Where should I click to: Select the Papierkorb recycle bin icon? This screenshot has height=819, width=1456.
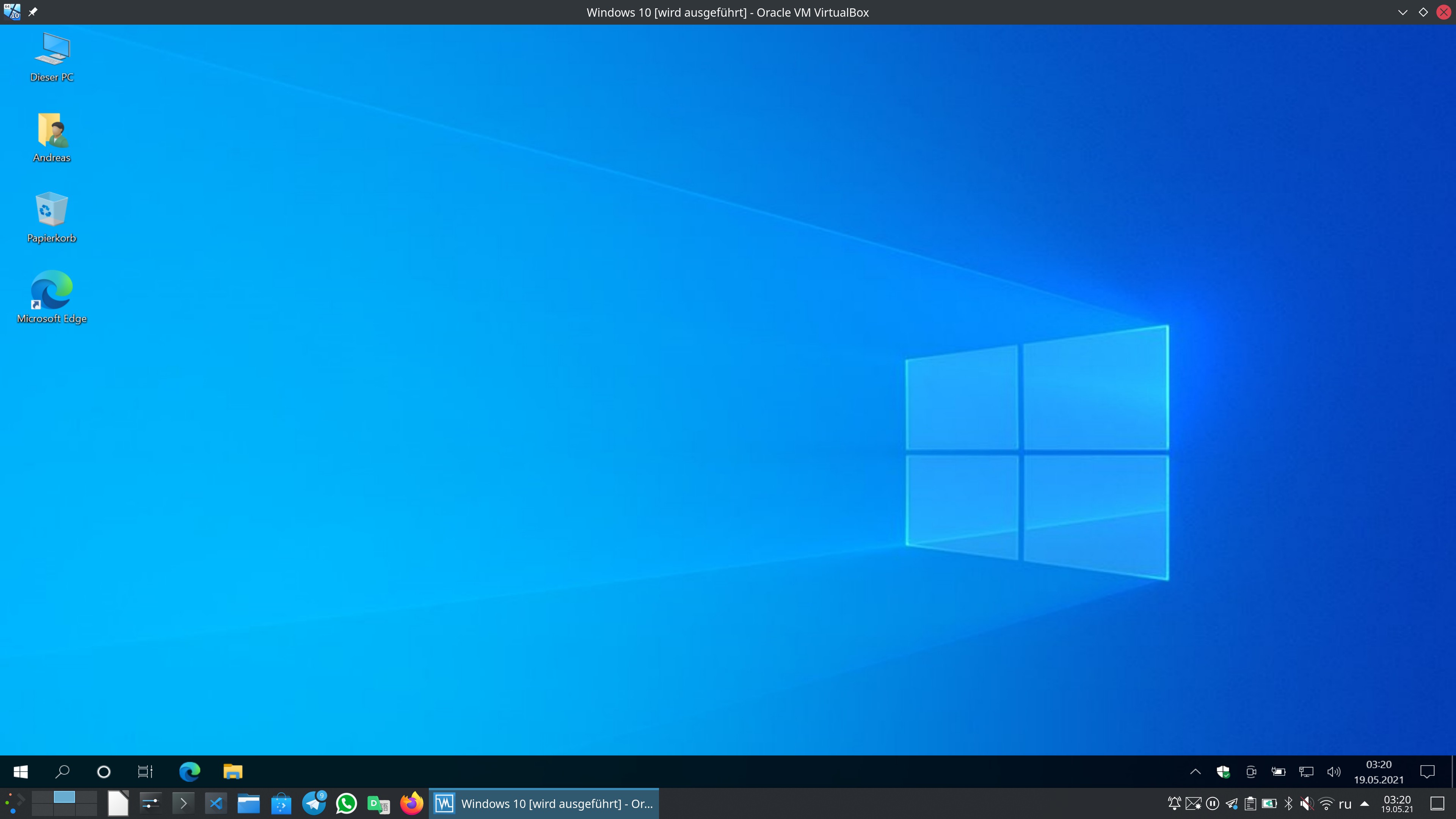[x=52, y=218]
